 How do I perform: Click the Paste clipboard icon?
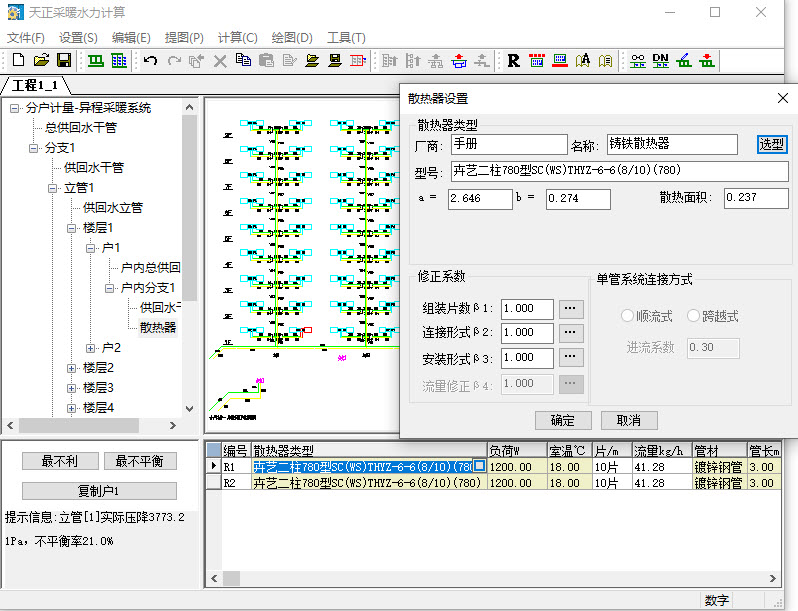pyautogui.click(x=266, y=61)
